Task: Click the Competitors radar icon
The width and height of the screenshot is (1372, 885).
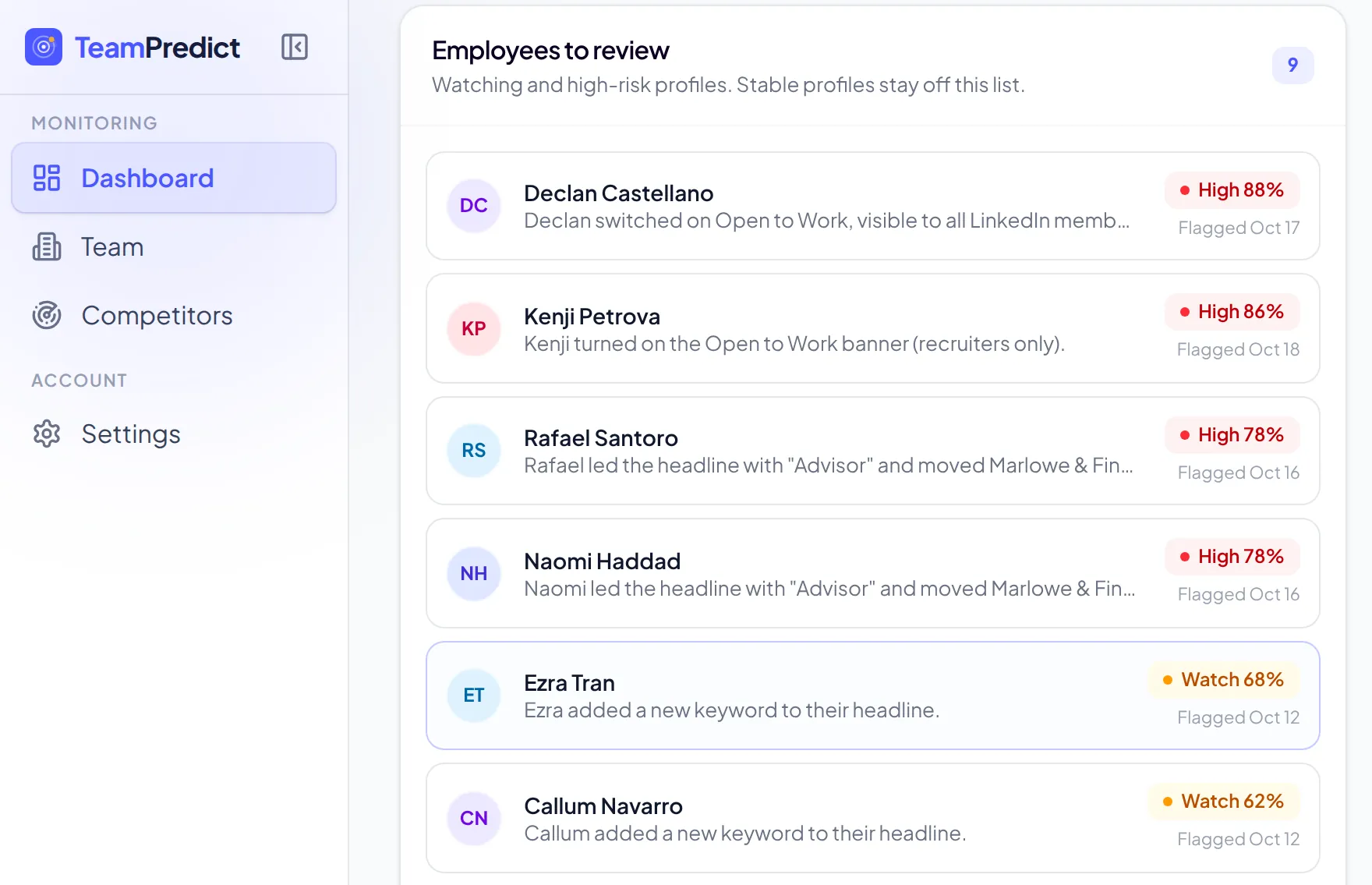Action: click(47, 315)
